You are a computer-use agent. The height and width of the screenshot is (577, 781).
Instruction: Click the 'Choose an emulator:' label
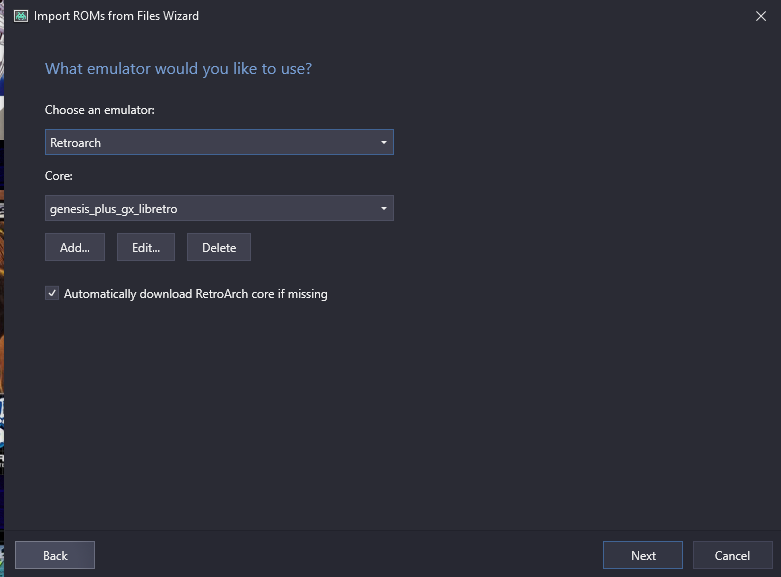[x=100, y=110]
